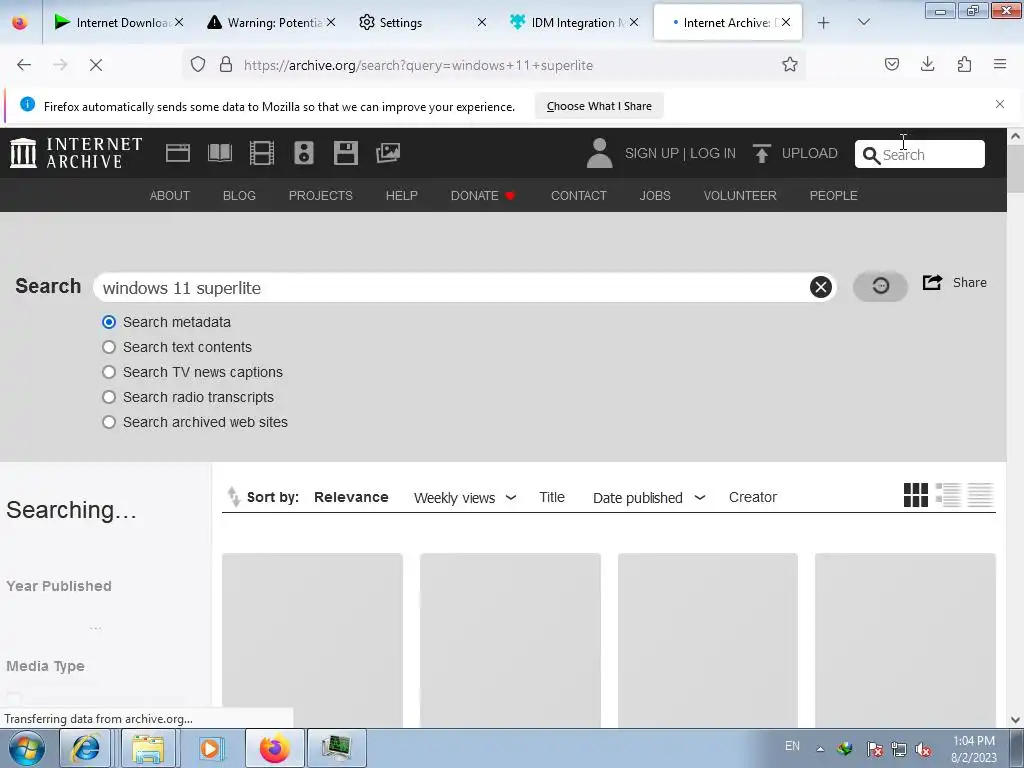The height and width of the screenshot is (768, 1024).
Task: Open Firefox extensions icon
Action: 964,64
